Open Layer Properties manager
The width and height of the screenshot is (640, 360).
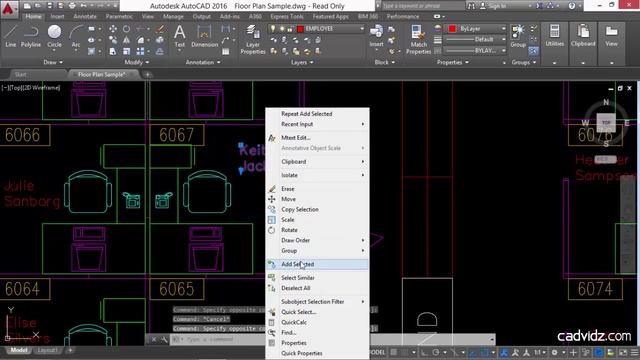click(x=253, y=39)
